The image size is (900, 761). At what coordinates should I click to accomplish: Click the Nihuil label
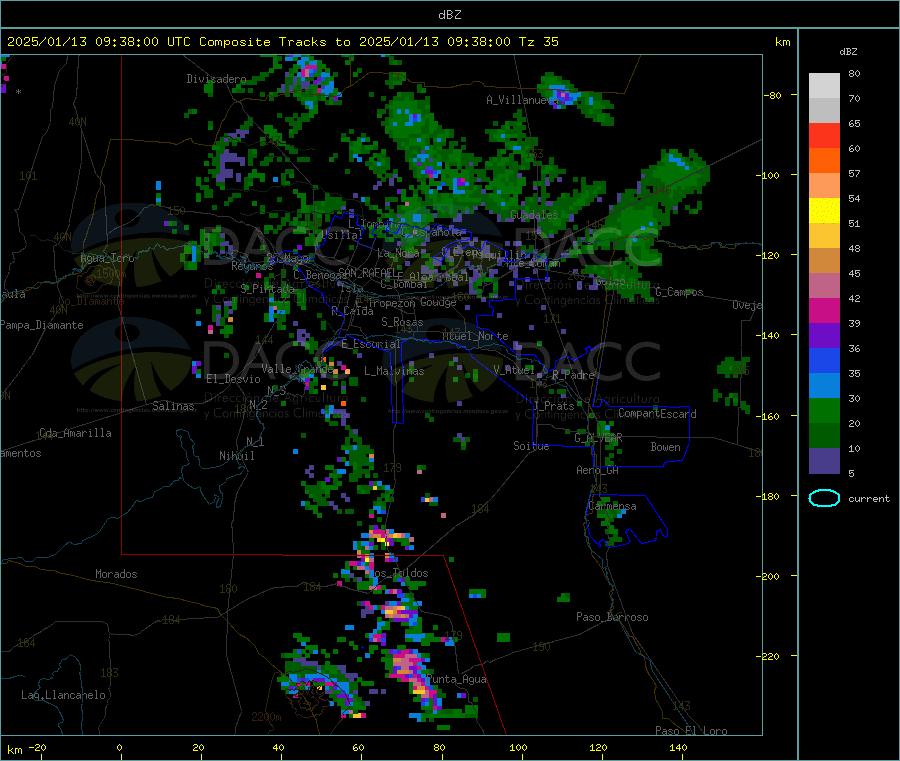236,456
